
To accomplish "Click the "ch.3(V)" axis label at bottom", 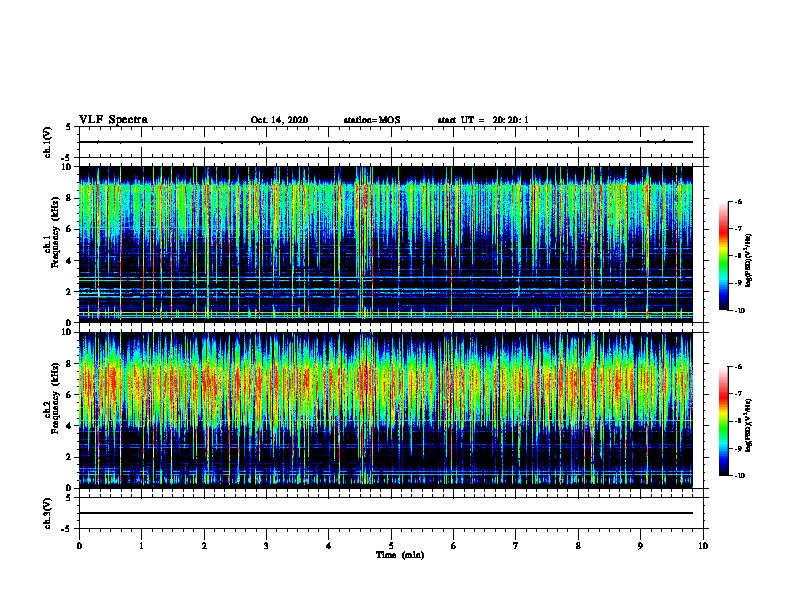I will pos(48,513).
